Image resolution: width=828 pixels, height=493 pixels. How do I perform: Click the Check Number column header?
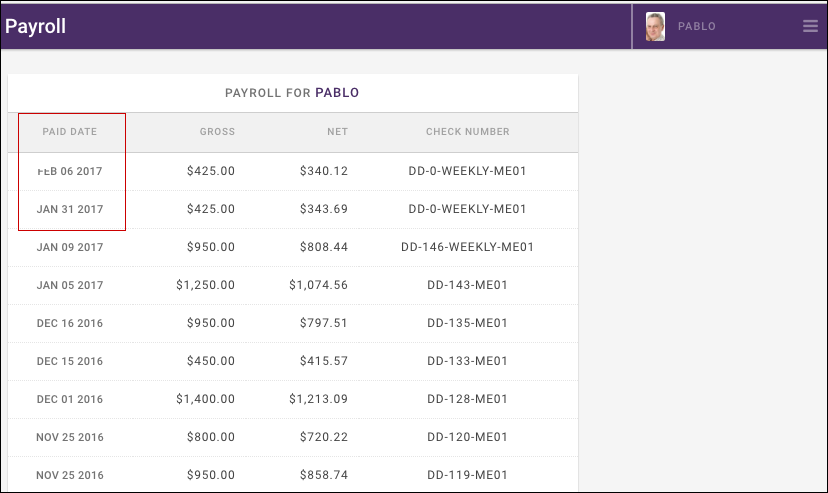[467, 132]
